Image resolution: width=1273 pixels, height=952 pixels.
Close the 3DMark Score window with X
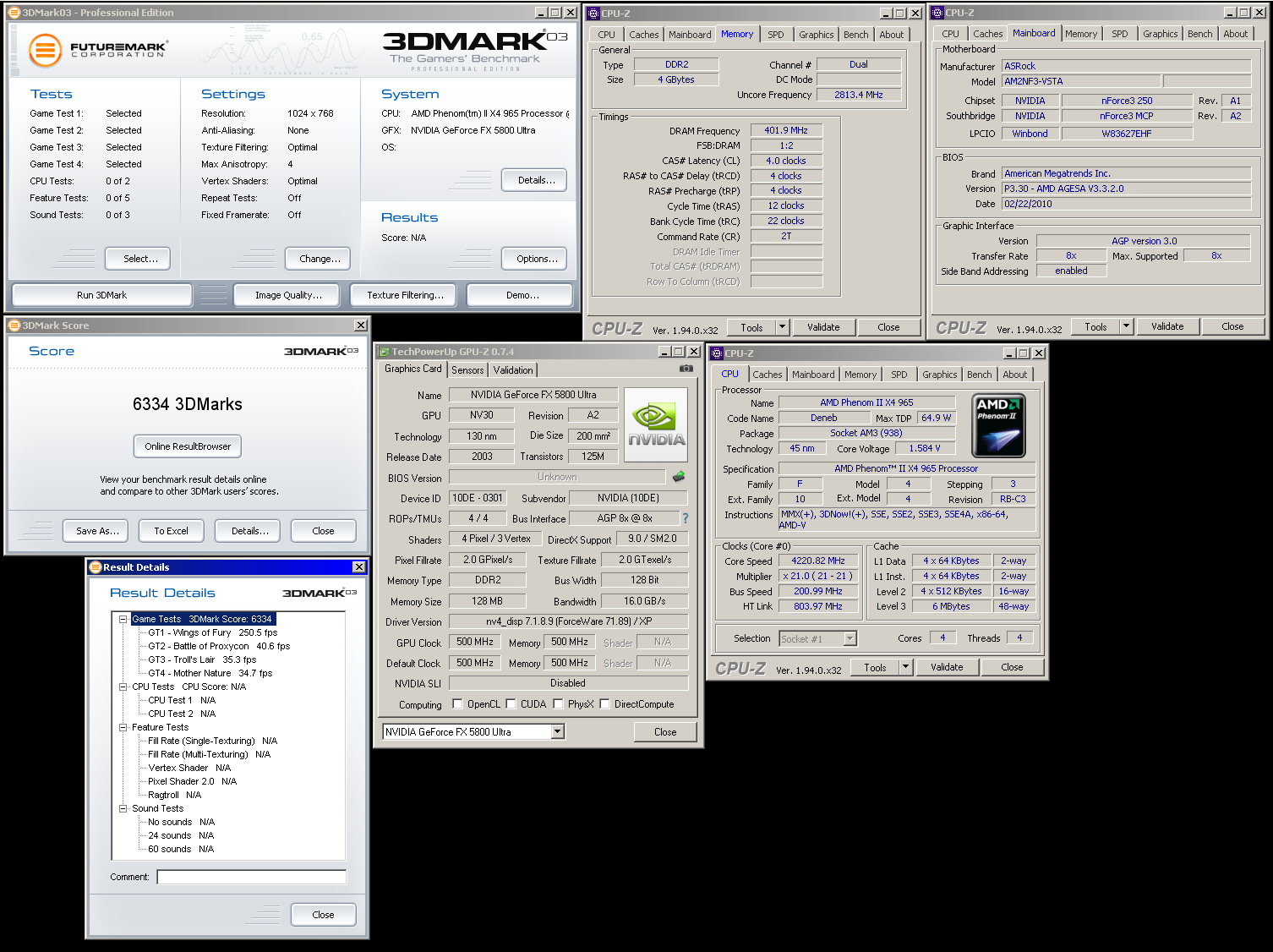pyautogui.click(x=361, y=326)
